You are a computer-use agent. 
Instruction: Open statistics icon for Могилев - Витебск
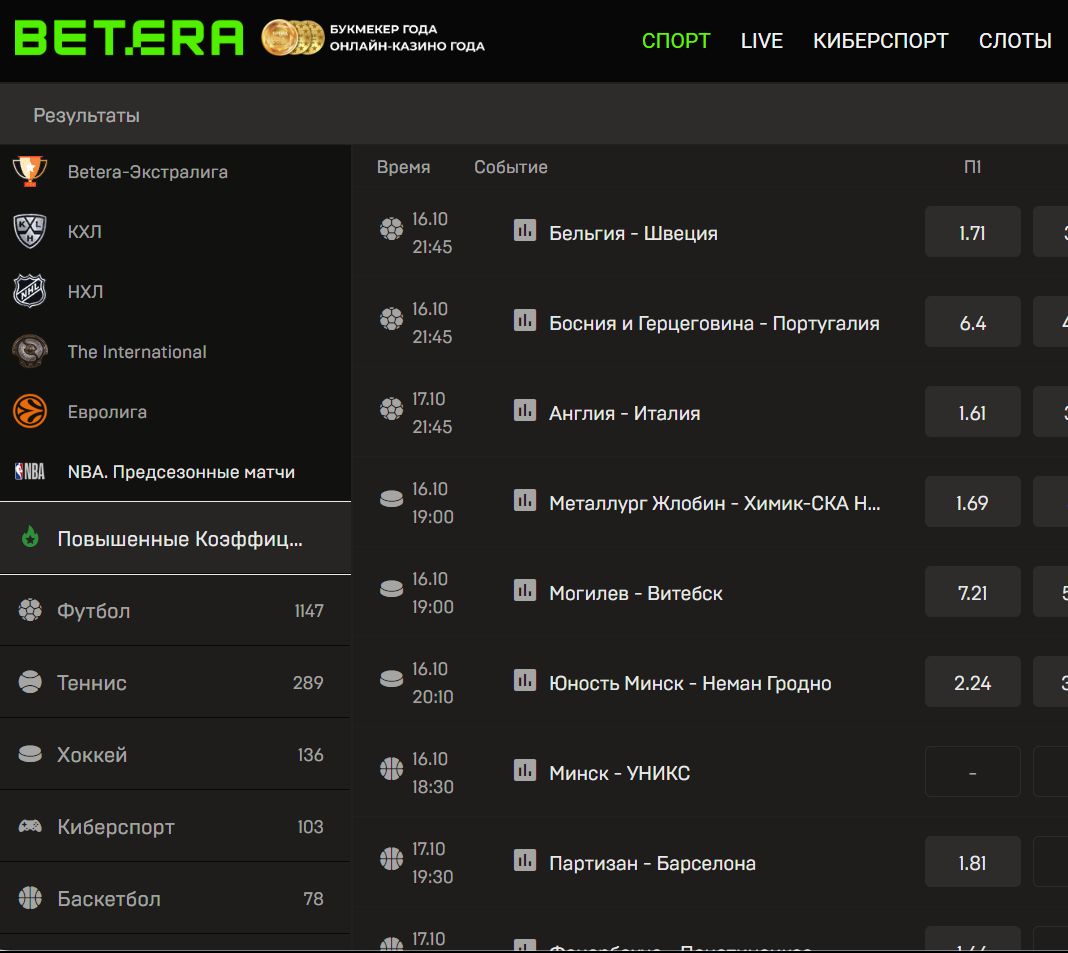524,590
